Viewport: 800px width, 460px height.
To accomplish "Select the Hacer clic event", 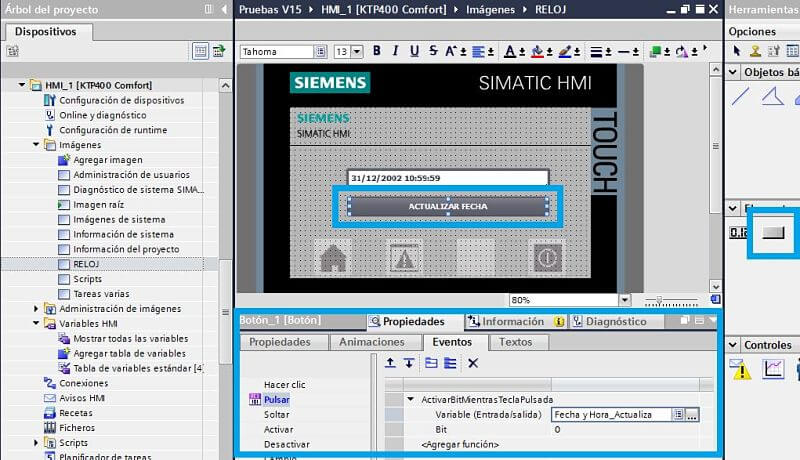I will pyautogui.click(x=285, y=384).
